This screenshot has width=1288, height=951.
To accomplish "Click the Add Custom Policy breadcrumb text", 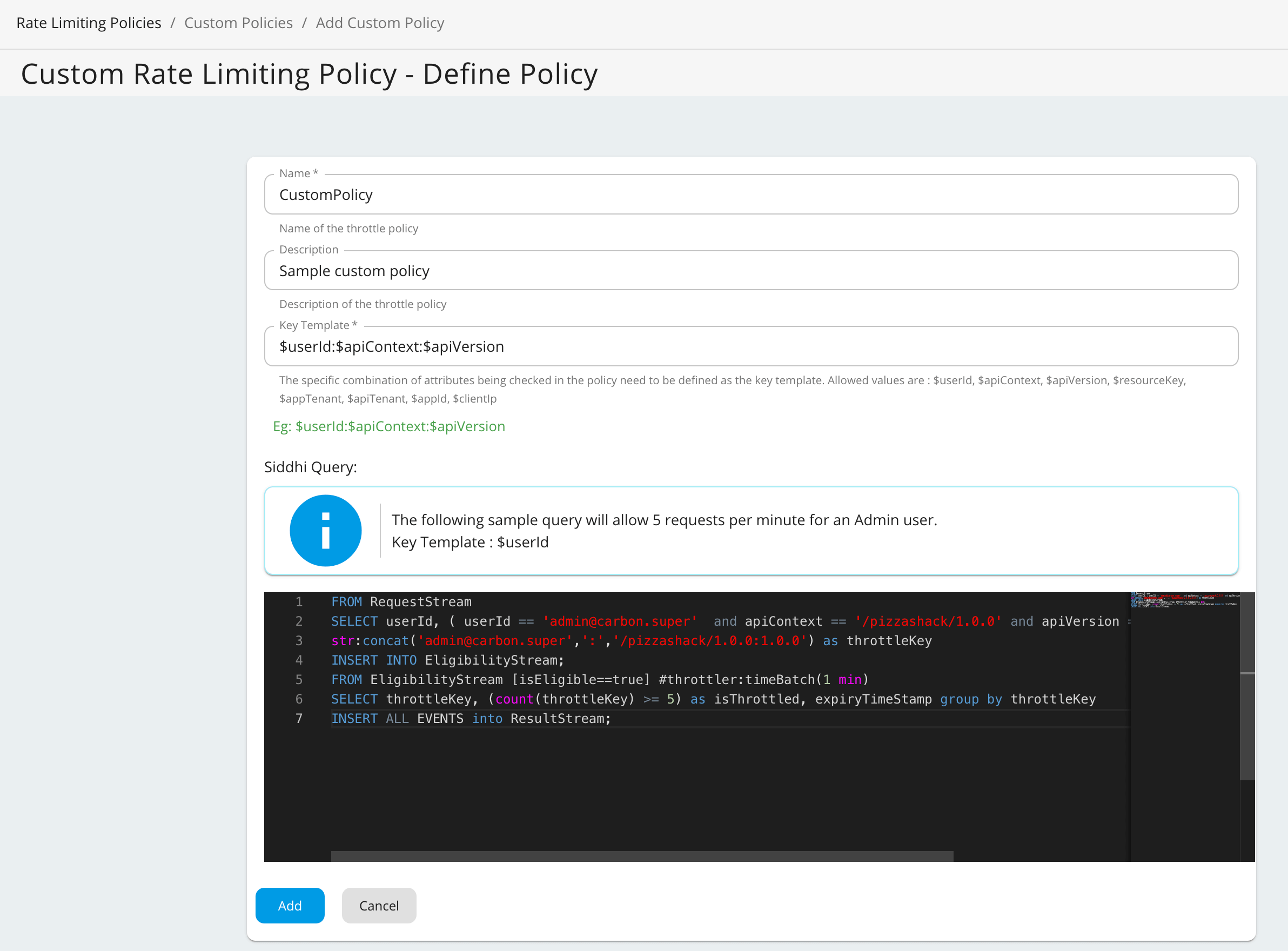I will (380, 23).
